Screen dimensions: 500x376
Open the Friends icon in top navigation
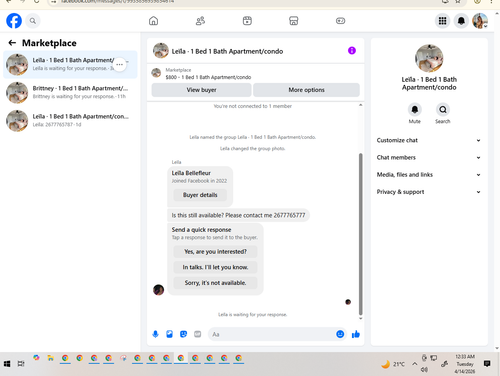point(200,21)
